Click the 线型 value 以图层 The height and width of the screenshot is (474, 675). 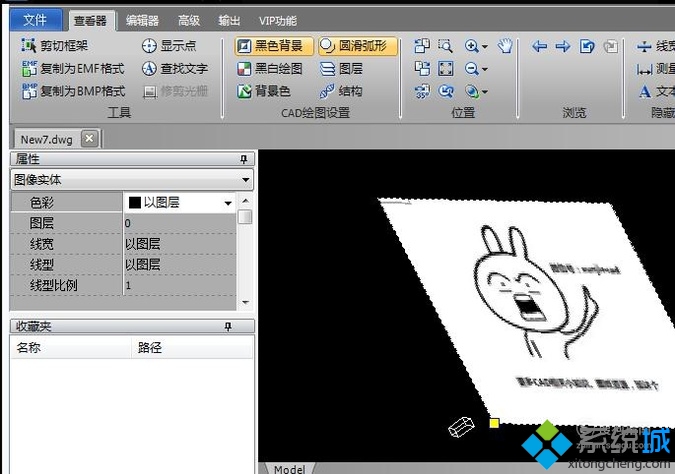[180, 264]
